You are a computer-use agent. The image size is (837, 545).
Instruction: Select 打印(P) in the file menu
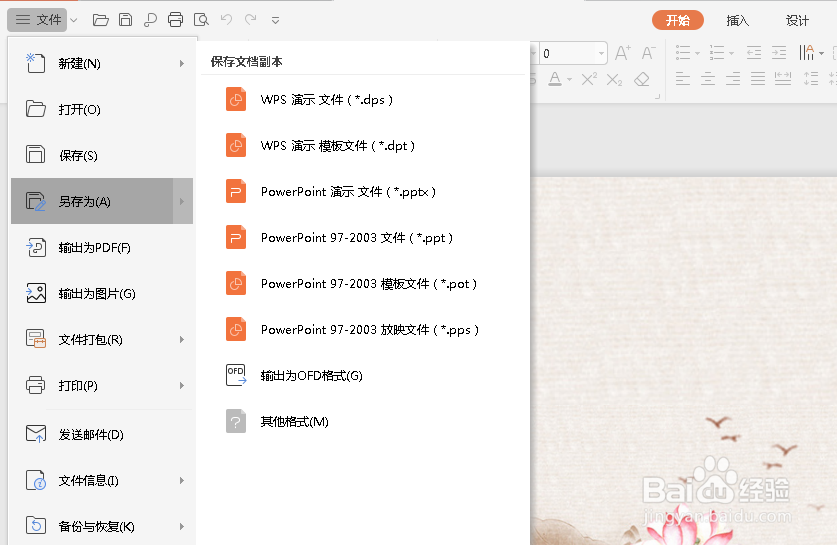click(x=102, y=385)
